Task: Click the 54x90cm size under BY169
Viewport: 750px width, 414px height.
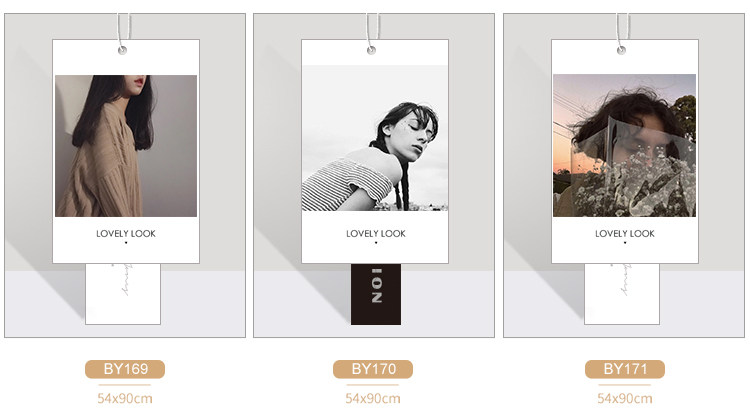Action: 125,398
